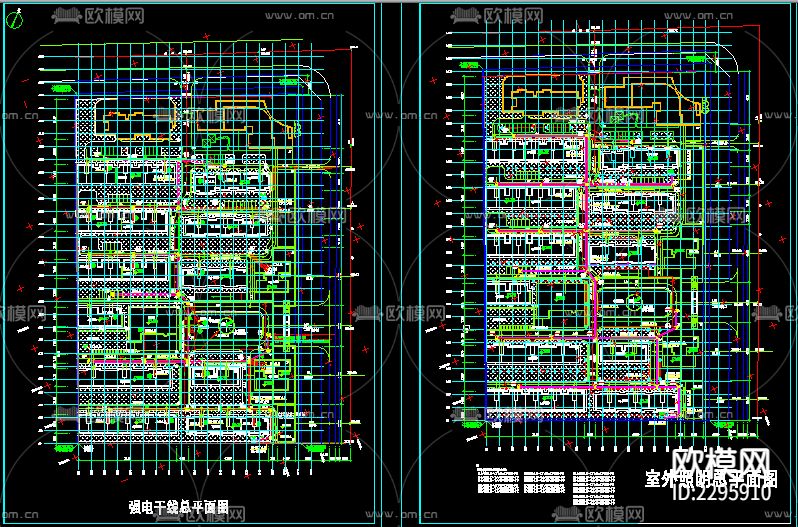Select the title text 强电干线总平面图

179,506
